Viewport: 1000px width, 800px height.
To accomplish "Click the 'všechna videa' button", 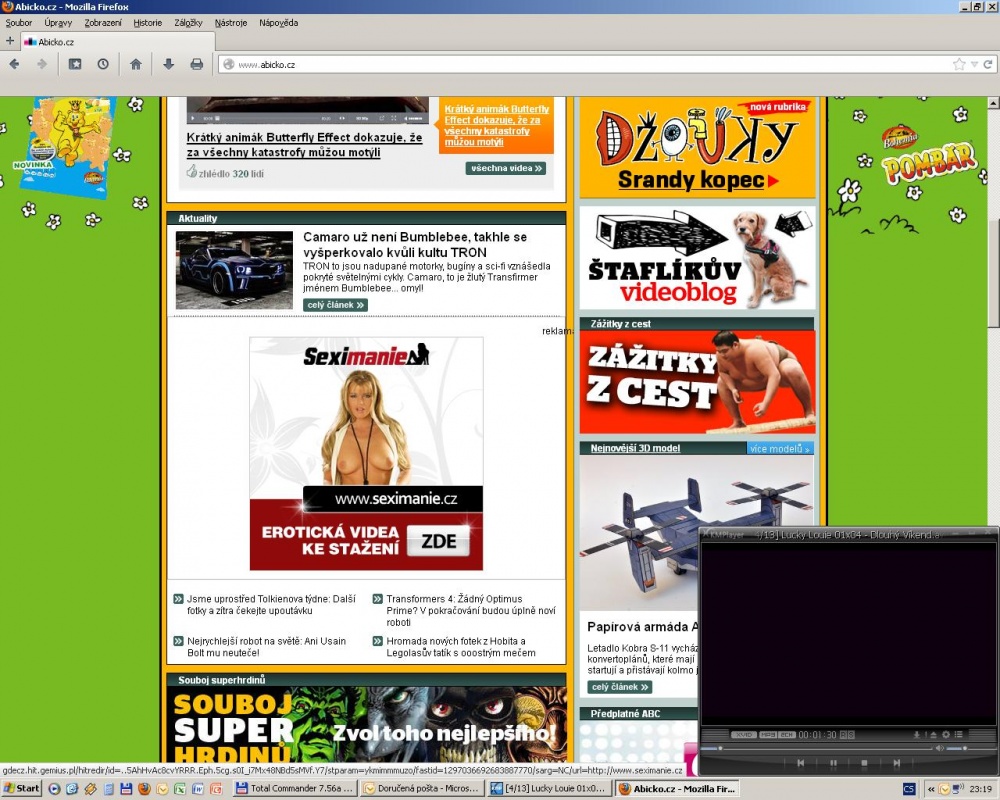I will pyautogui.click(x=506, y=168).
